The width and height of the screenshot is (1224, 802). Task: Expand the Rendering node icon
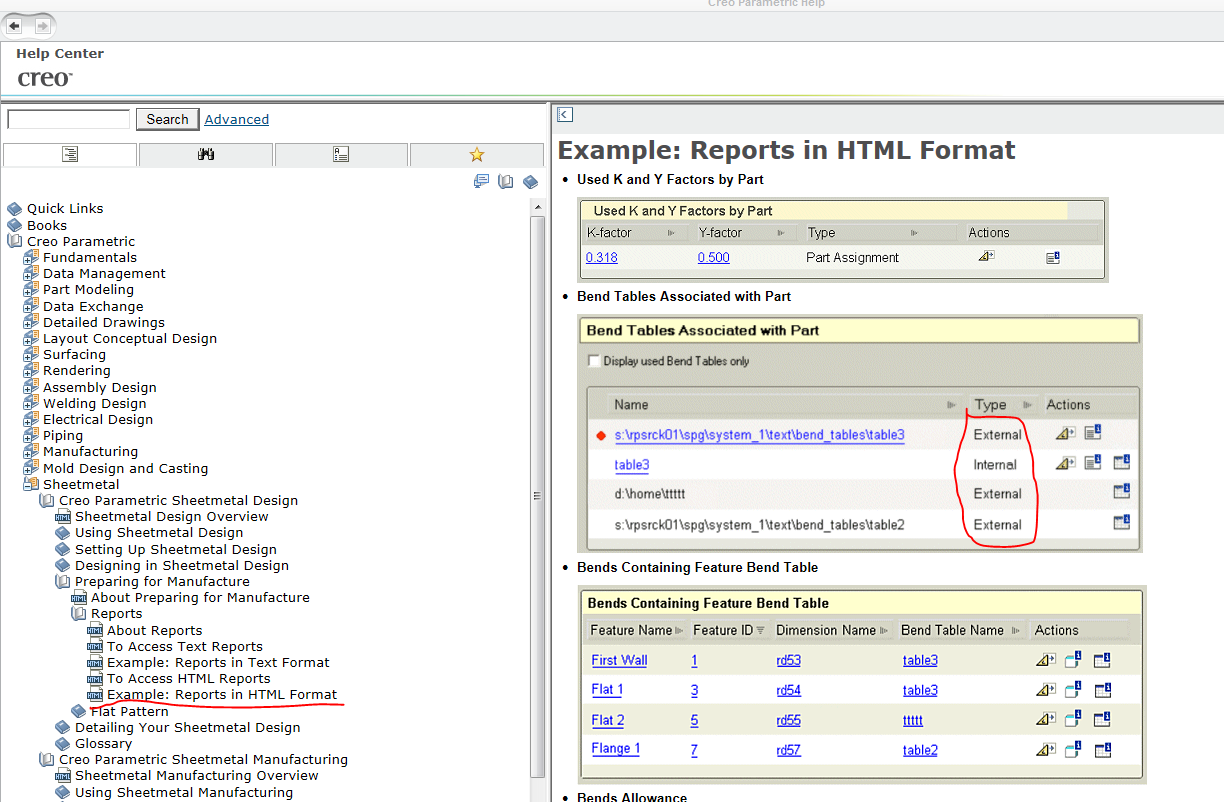[31, 370]
